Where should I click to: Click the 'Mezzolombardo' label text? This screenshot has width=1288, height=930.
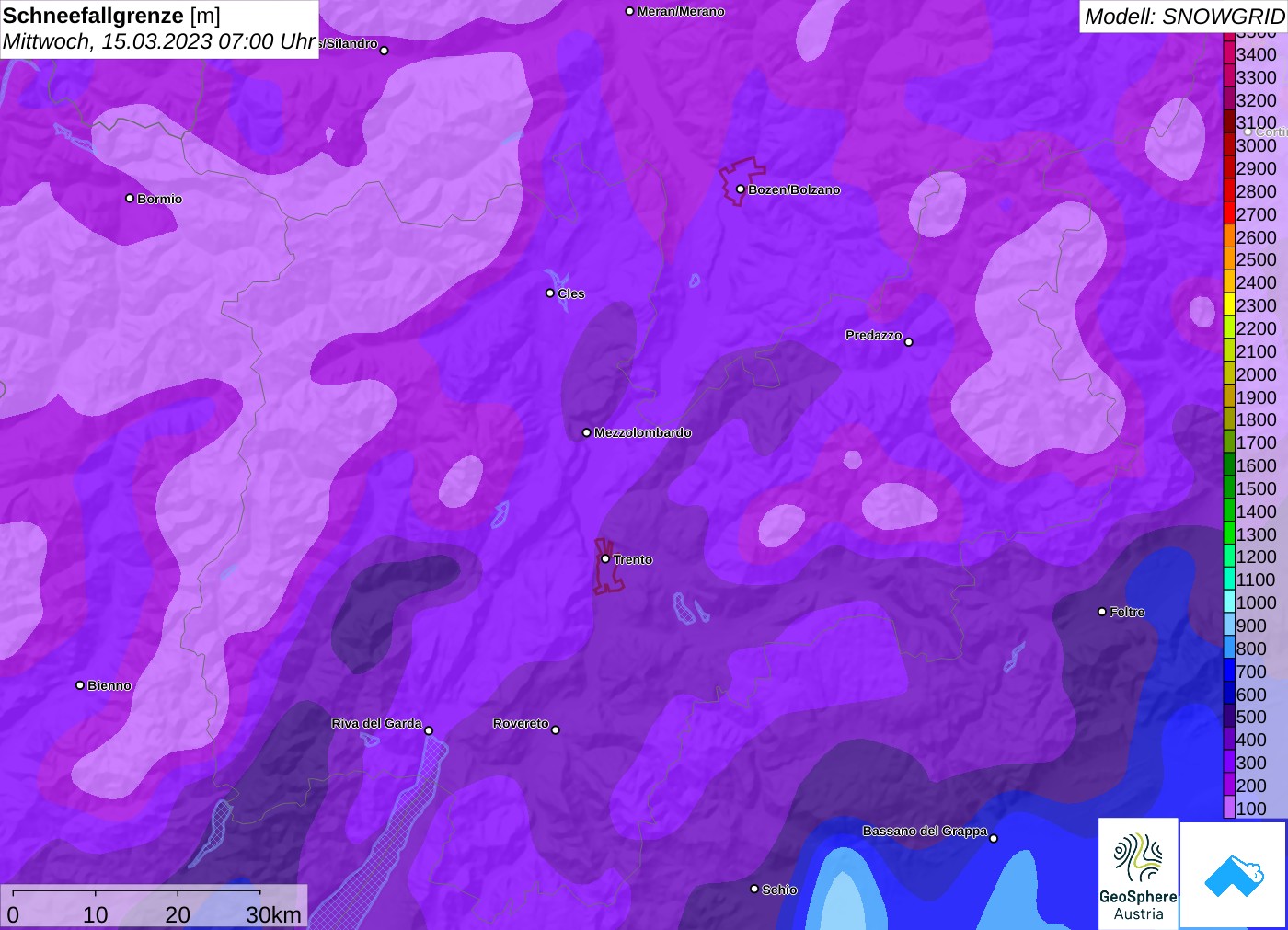643,432
